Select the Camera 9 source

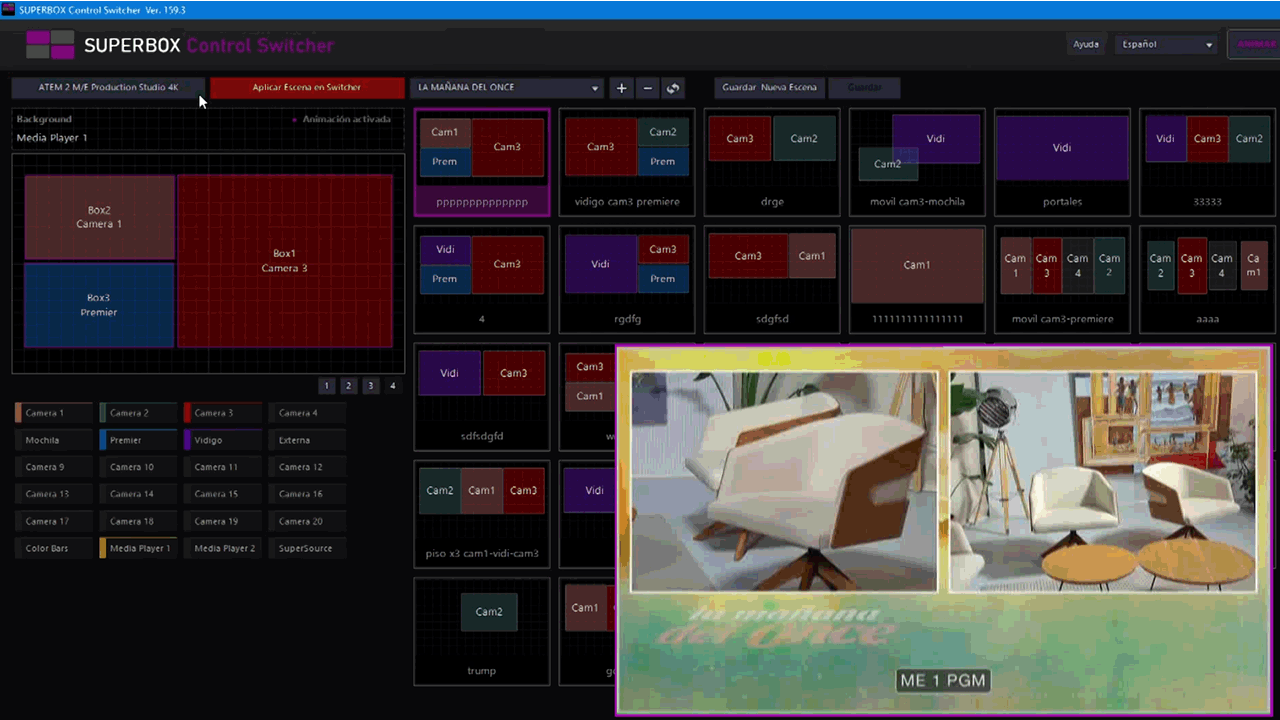point(54,467)
